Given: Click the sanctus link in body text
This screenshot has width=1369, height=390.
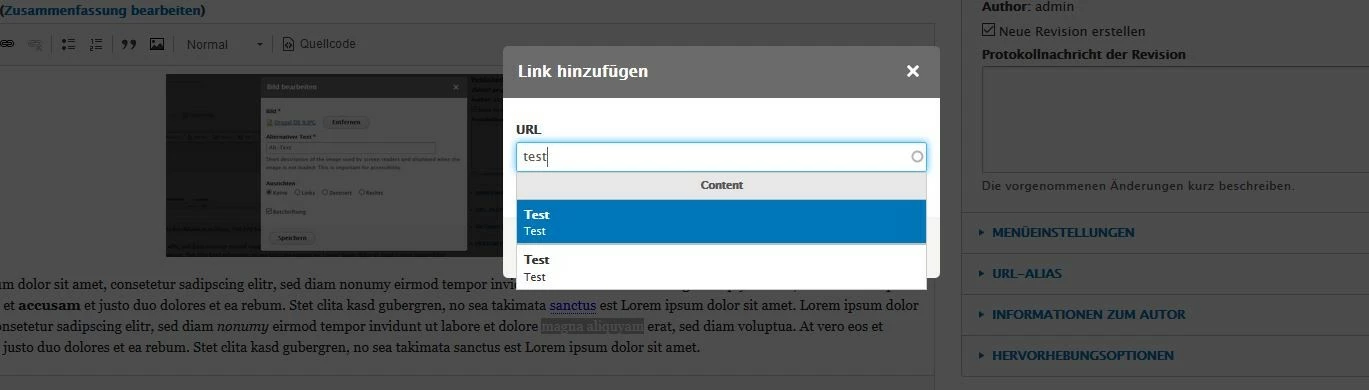Looking at the screenshot, I should coord(572,305).
